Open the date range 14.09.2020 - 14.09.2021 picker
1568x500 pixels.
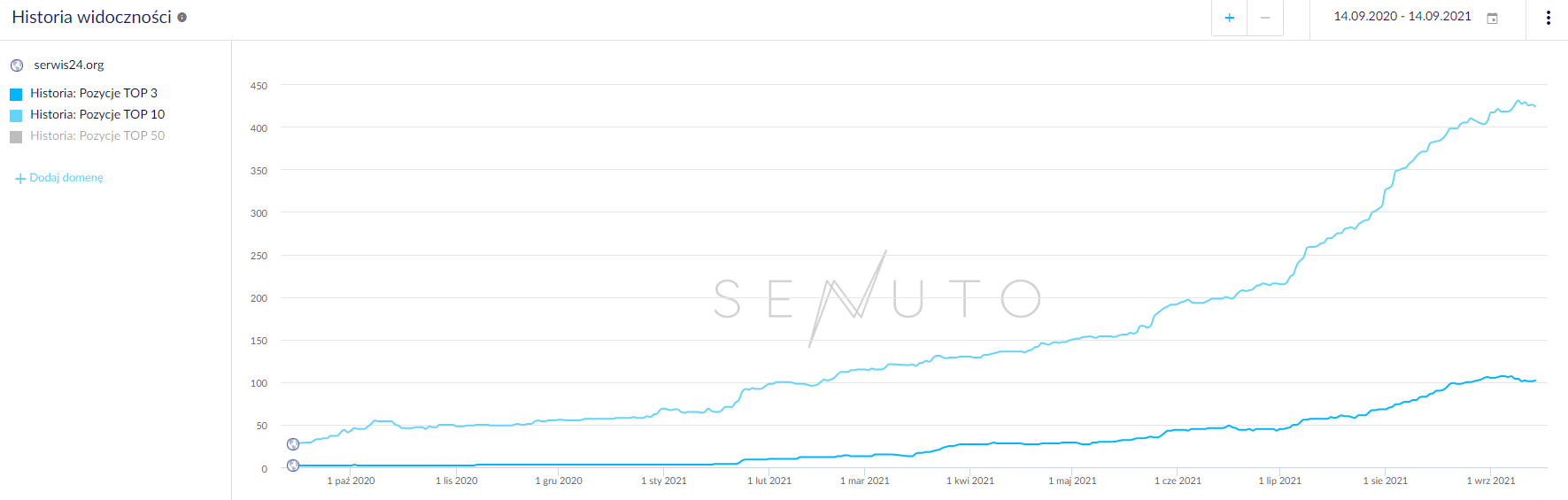[x=1402, y=17]
